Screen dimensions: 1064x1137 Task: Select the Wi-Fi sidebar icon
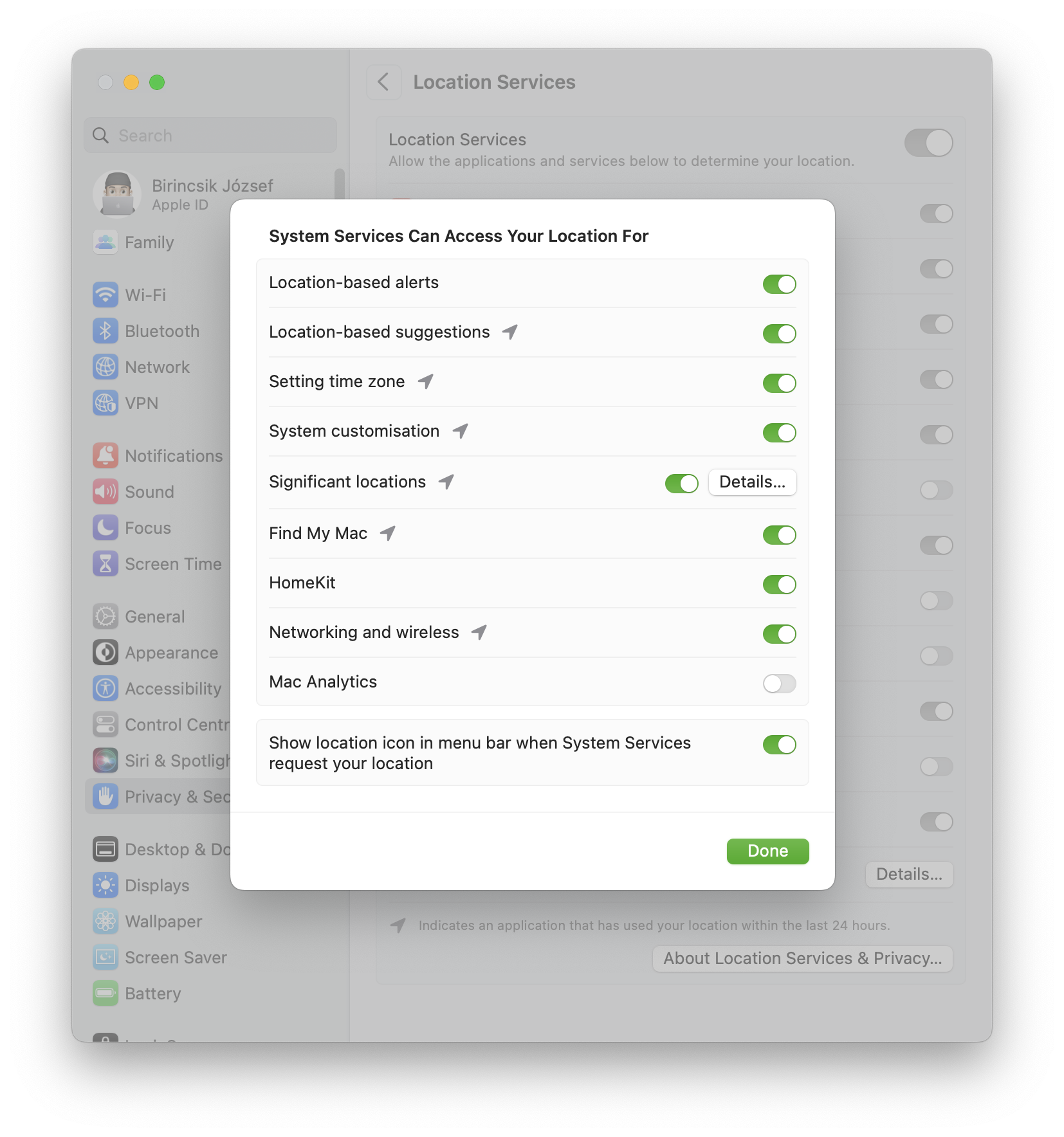click(x=105, y=295)
